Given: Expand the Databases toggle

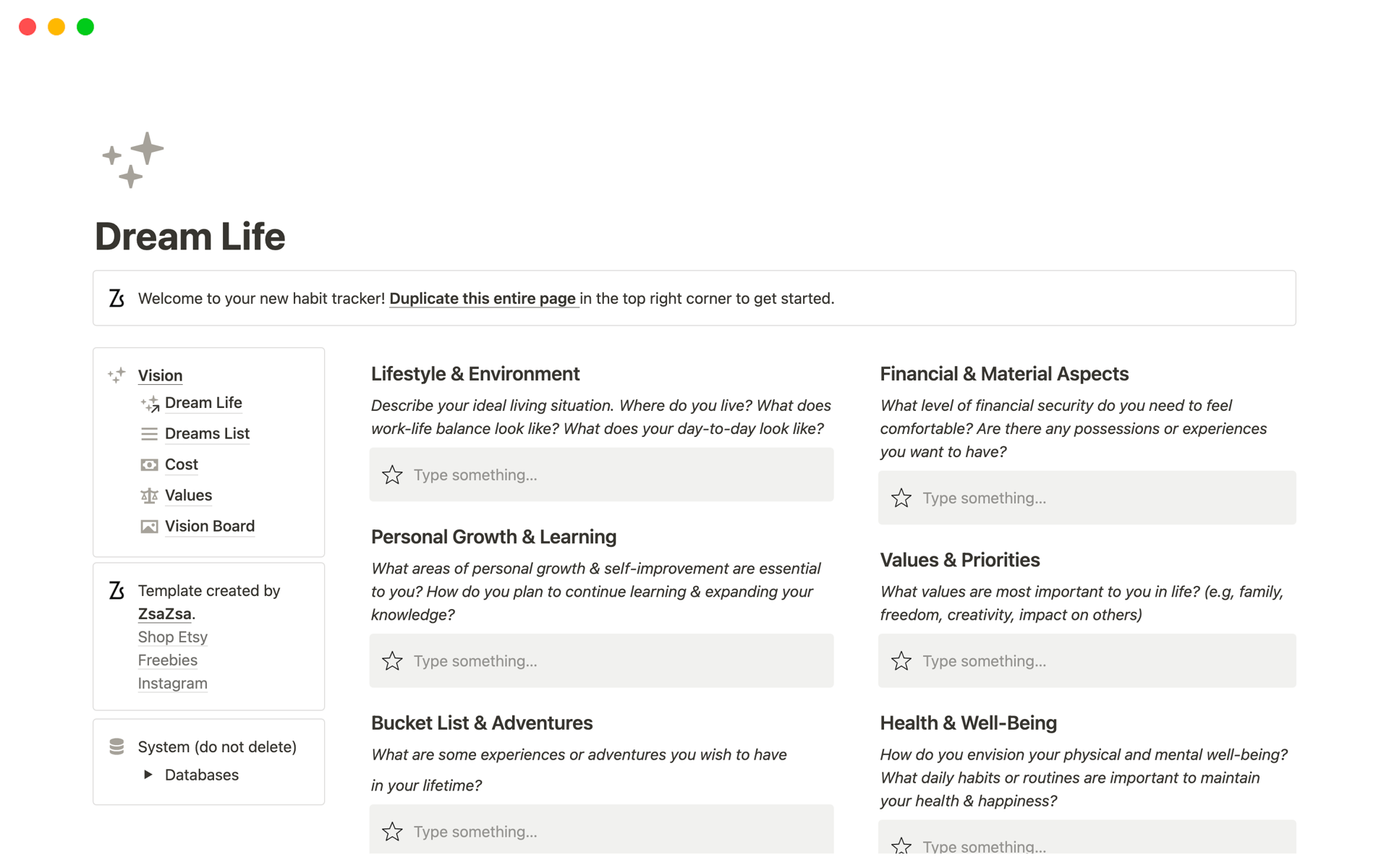Looking at the screenshot, I should tap(148, 775).
